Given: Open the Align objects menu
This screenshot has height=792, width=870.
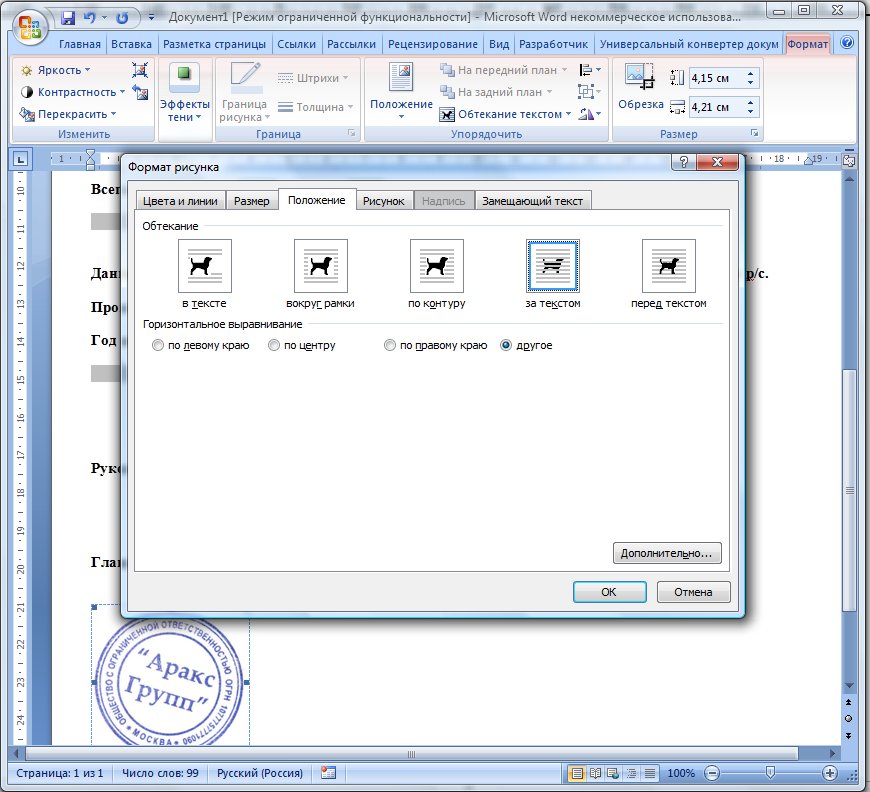Looking at the screenshot, I should pos(589,70).
